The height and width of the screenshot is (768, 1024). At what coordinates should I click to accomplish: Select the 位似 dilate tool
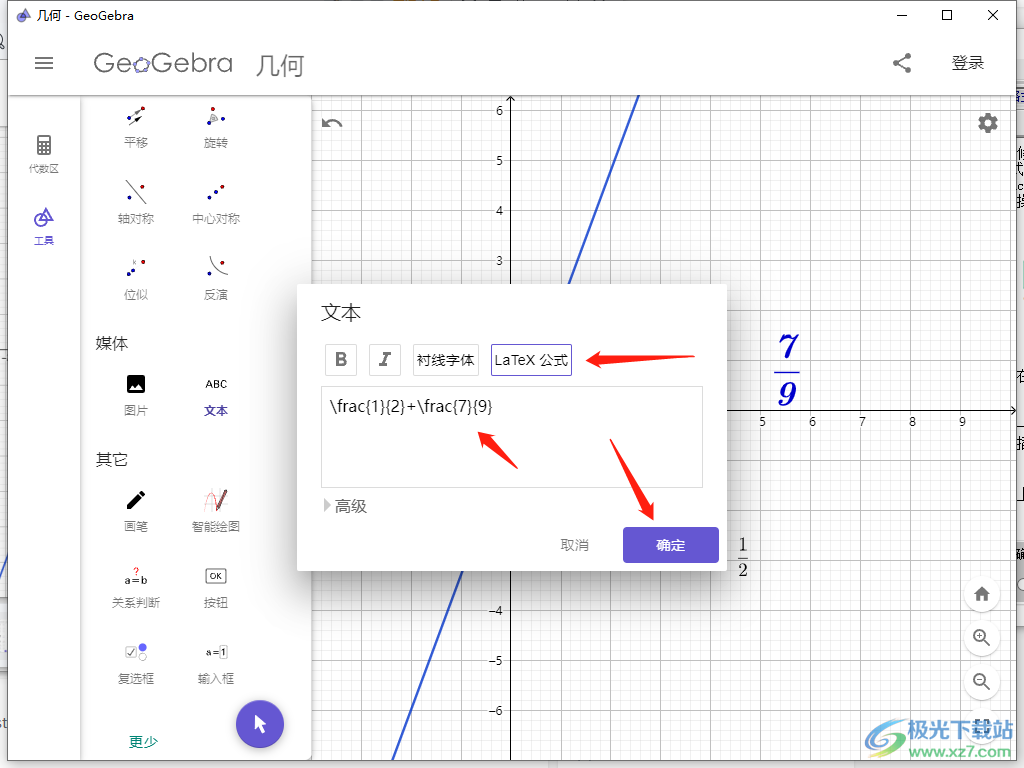point(136,279)
